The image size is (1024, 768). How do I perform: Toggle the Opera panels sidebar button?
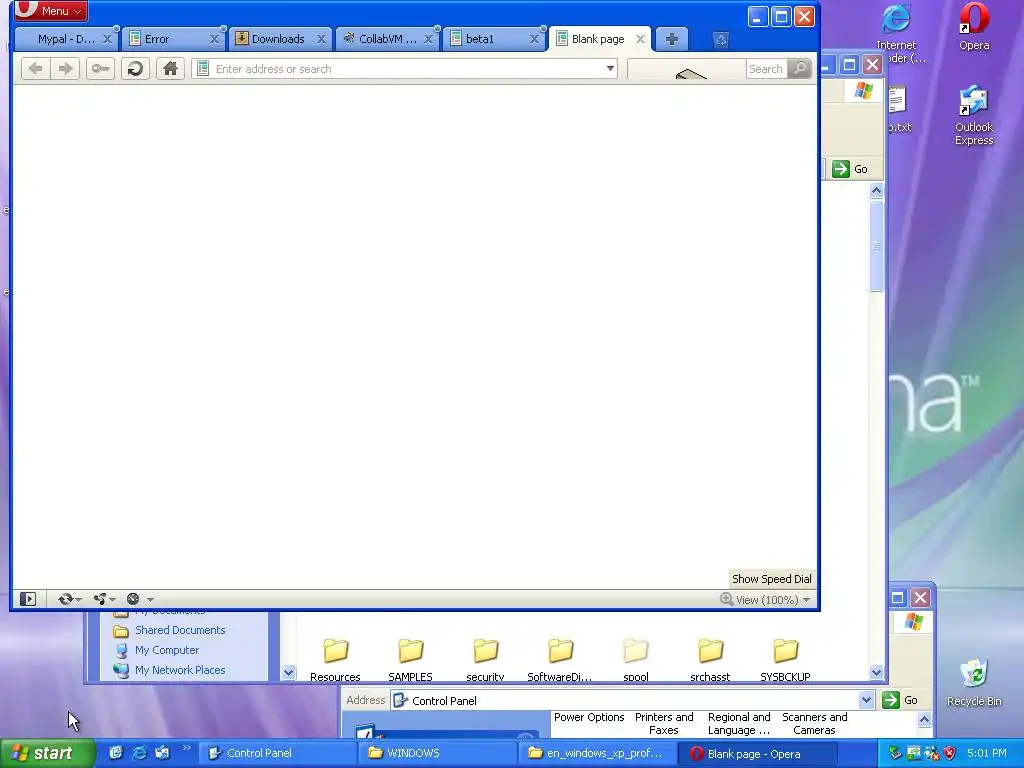pyautogui.click(x=27, y=599)
